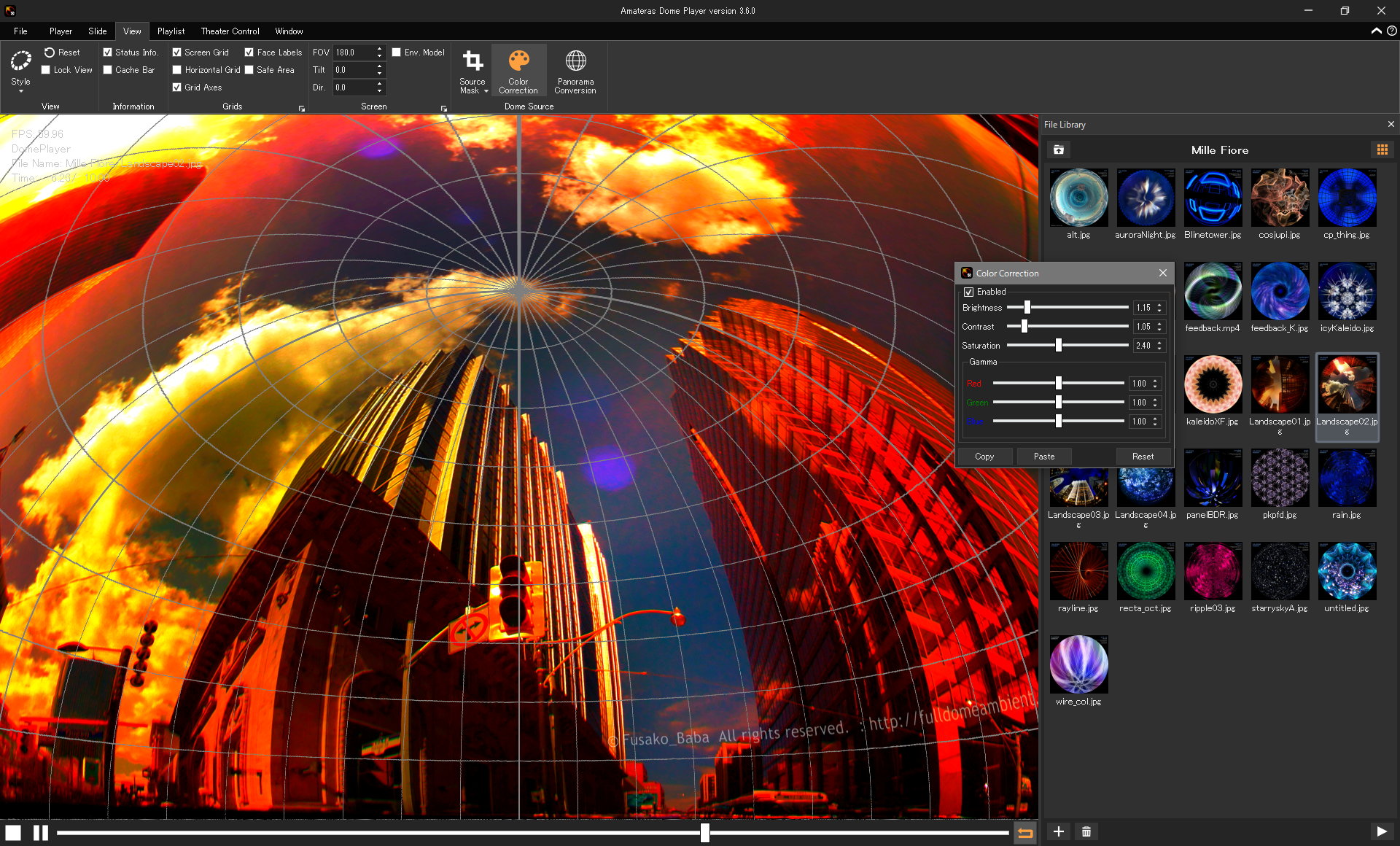The image size is (1400, 846).
Task: Open the help question mark icon
Action: [1392, 31]
